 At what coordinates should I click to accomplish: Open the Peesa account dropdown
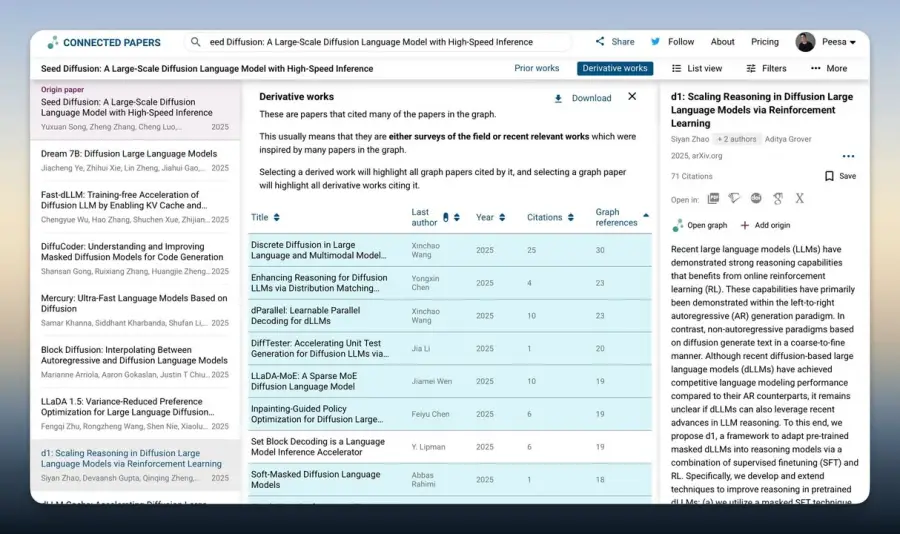point(826,42)
